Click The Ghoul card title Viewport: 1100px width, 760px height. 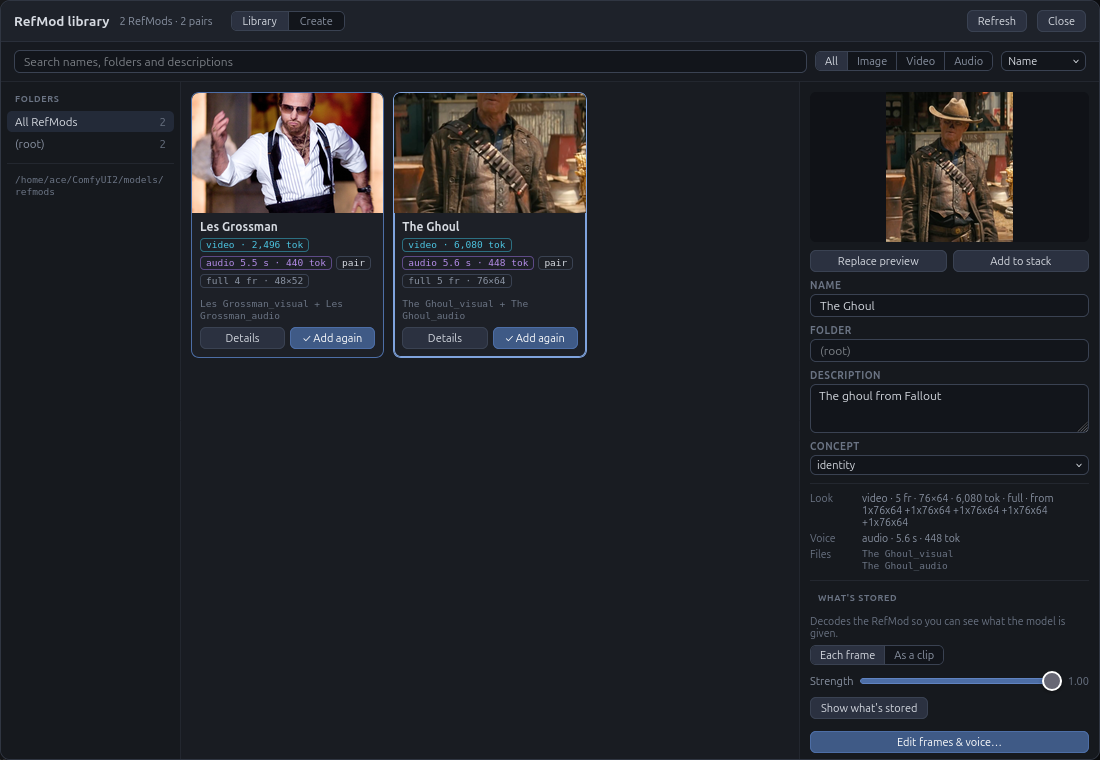(x=431, y=227)
